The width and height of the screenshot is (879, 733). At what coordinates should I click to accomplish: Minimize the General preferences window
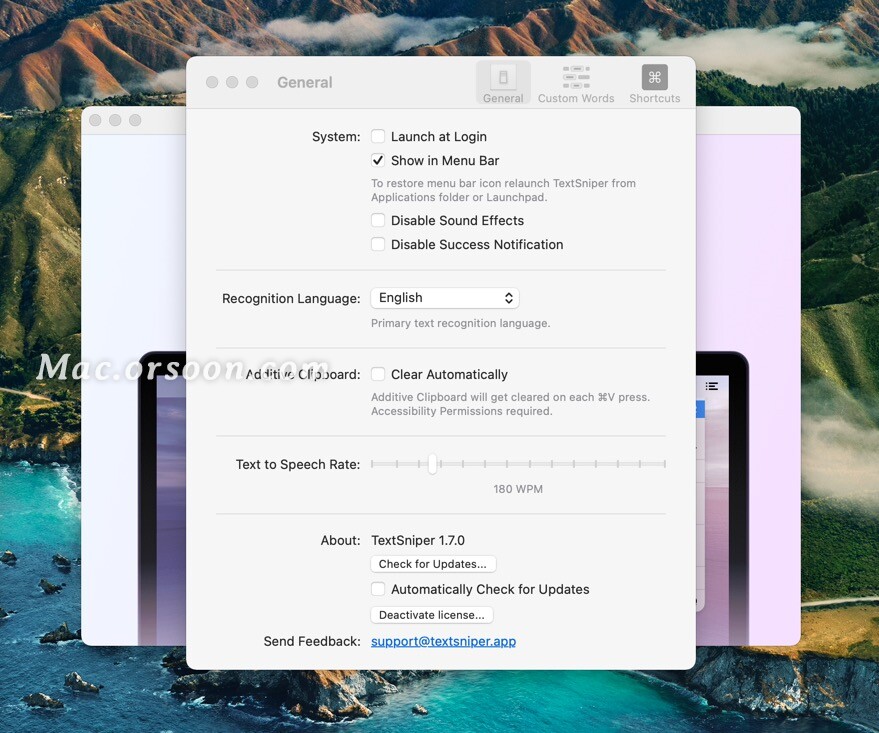232,82
